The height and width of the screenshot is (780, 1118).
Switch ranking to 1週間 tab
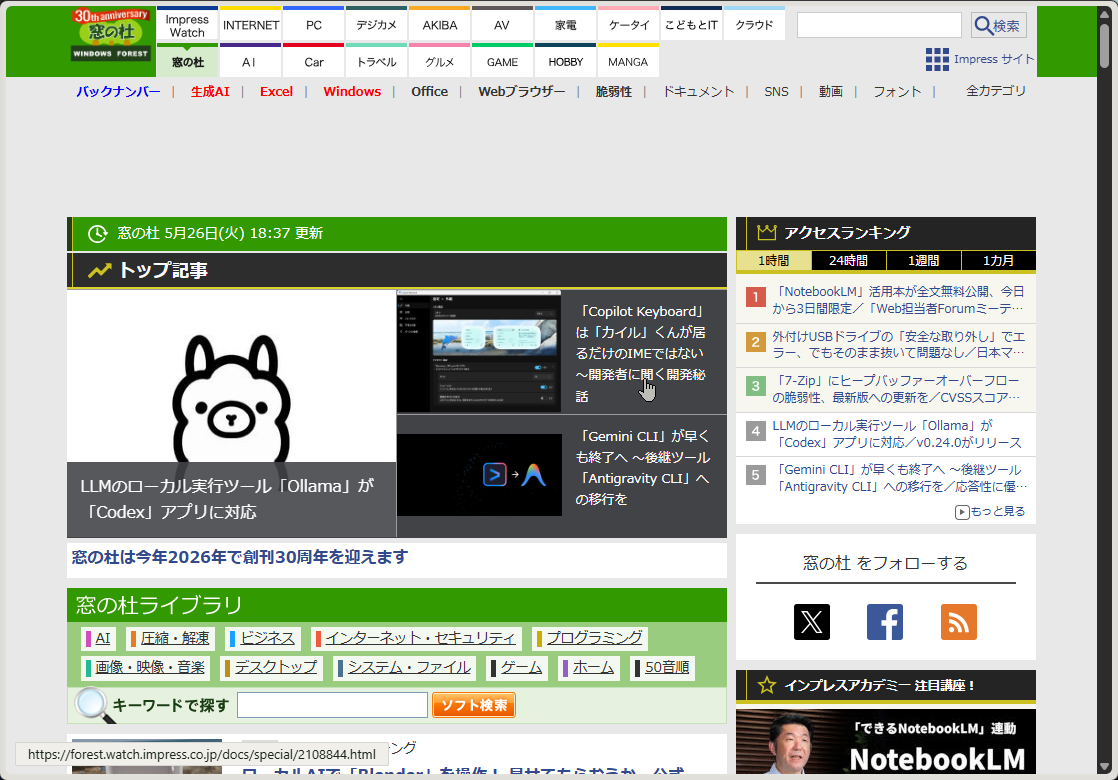point(923,260)
